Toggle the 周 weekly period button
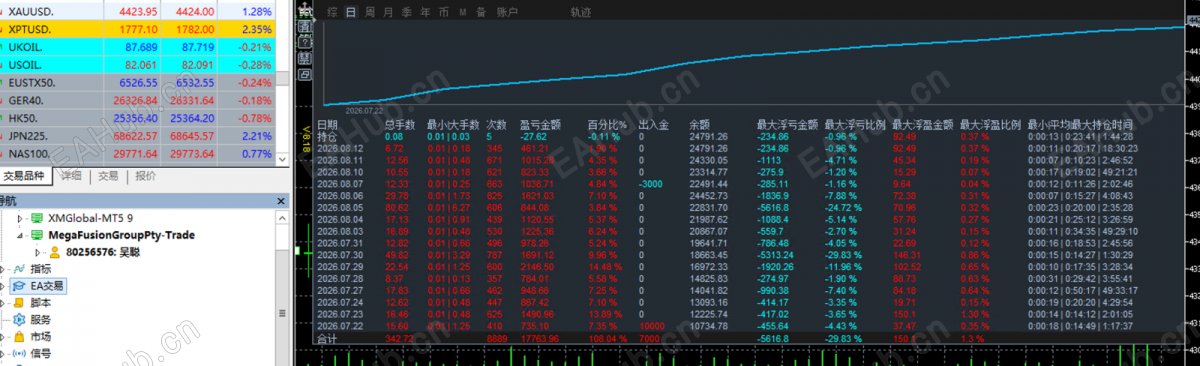Viewport: 1200px width, 366px height. coord(370,13)
